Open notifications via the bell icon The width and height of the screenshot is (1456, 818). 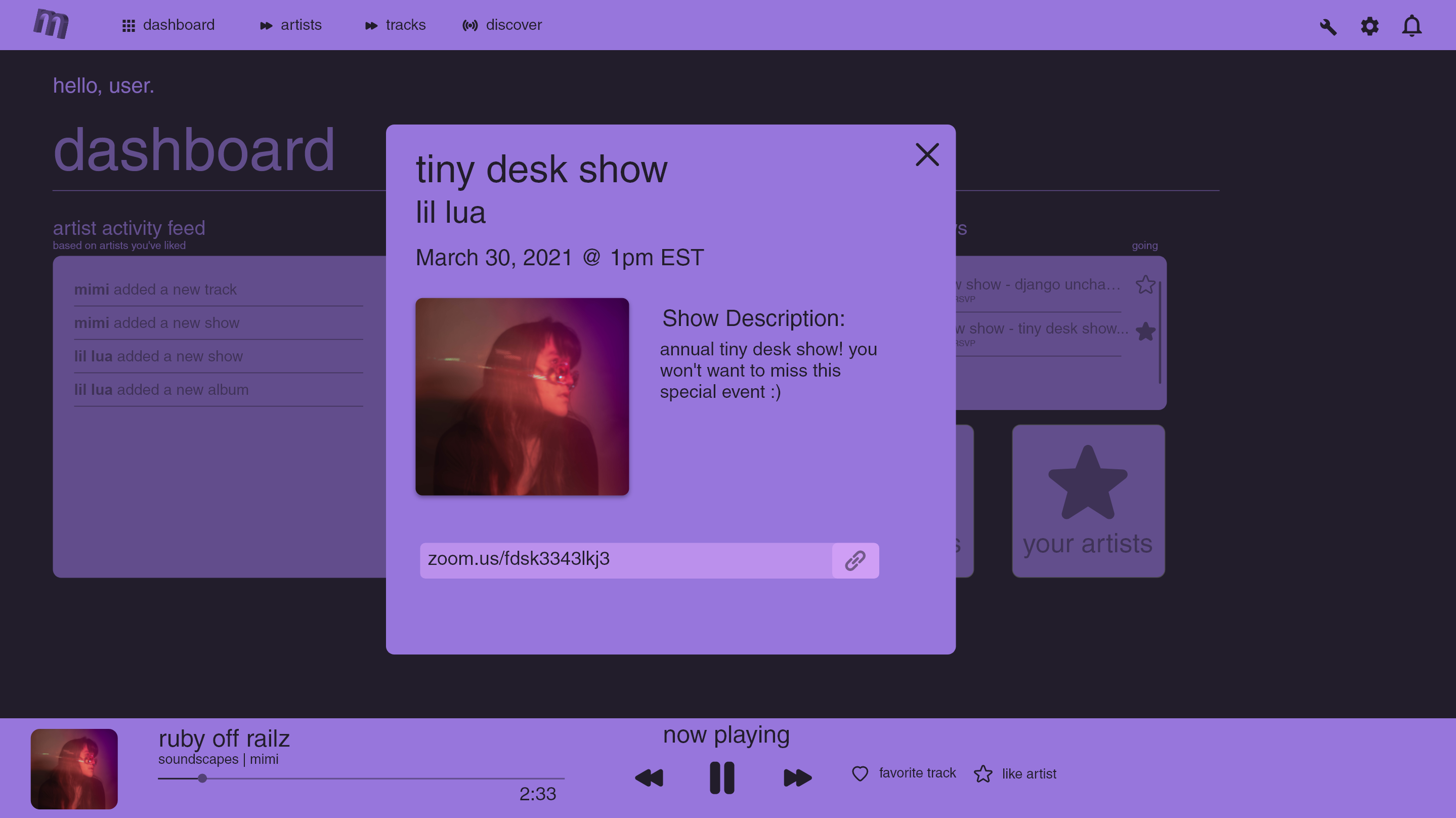[1411, 26]
